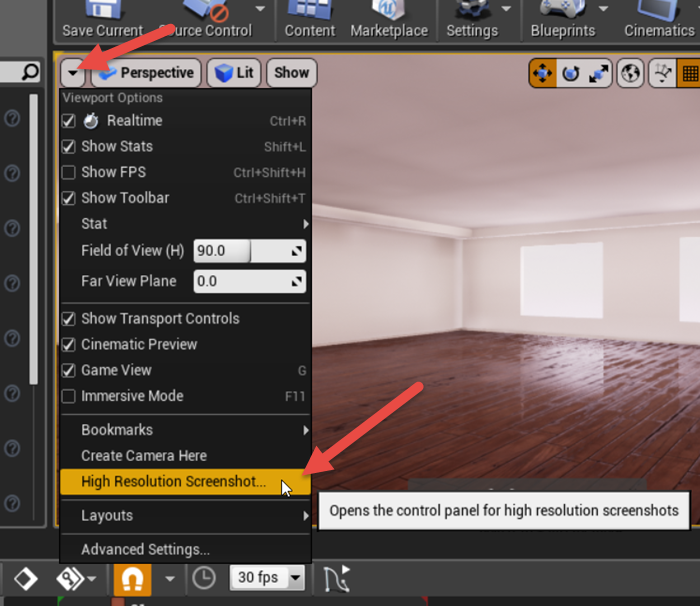Viewport: 700px width, 606px height.
Task: Click the Perspective view mode button
Action: (x=146, y=73)
